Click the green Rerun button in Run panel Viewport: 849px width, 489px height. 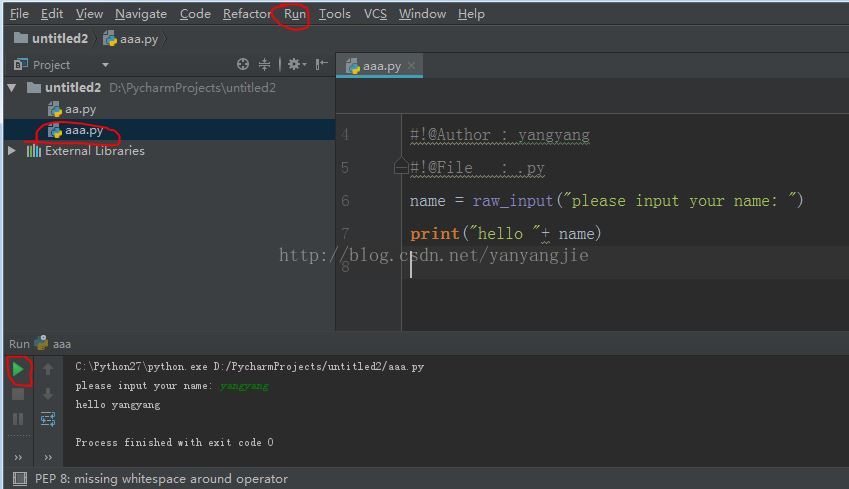pyautogui.click(x=18, y=370)
